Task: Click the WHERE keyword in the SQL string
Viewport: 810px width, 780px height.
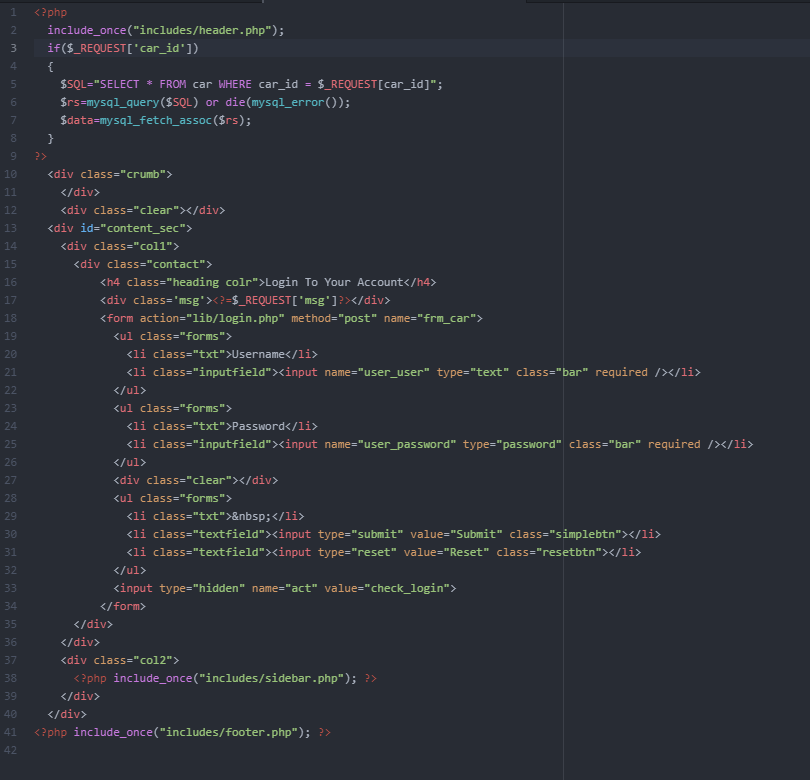Action: 235,84
